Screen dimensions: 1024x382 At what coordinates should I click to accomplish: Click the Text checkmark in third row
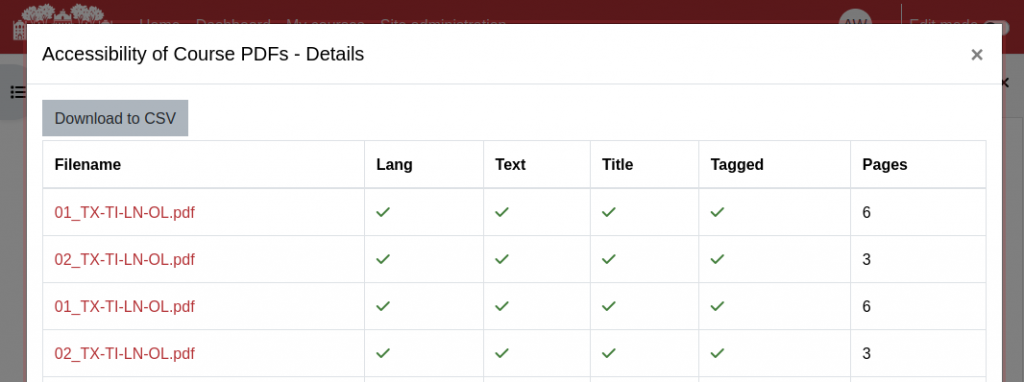[x=502, y=306]
